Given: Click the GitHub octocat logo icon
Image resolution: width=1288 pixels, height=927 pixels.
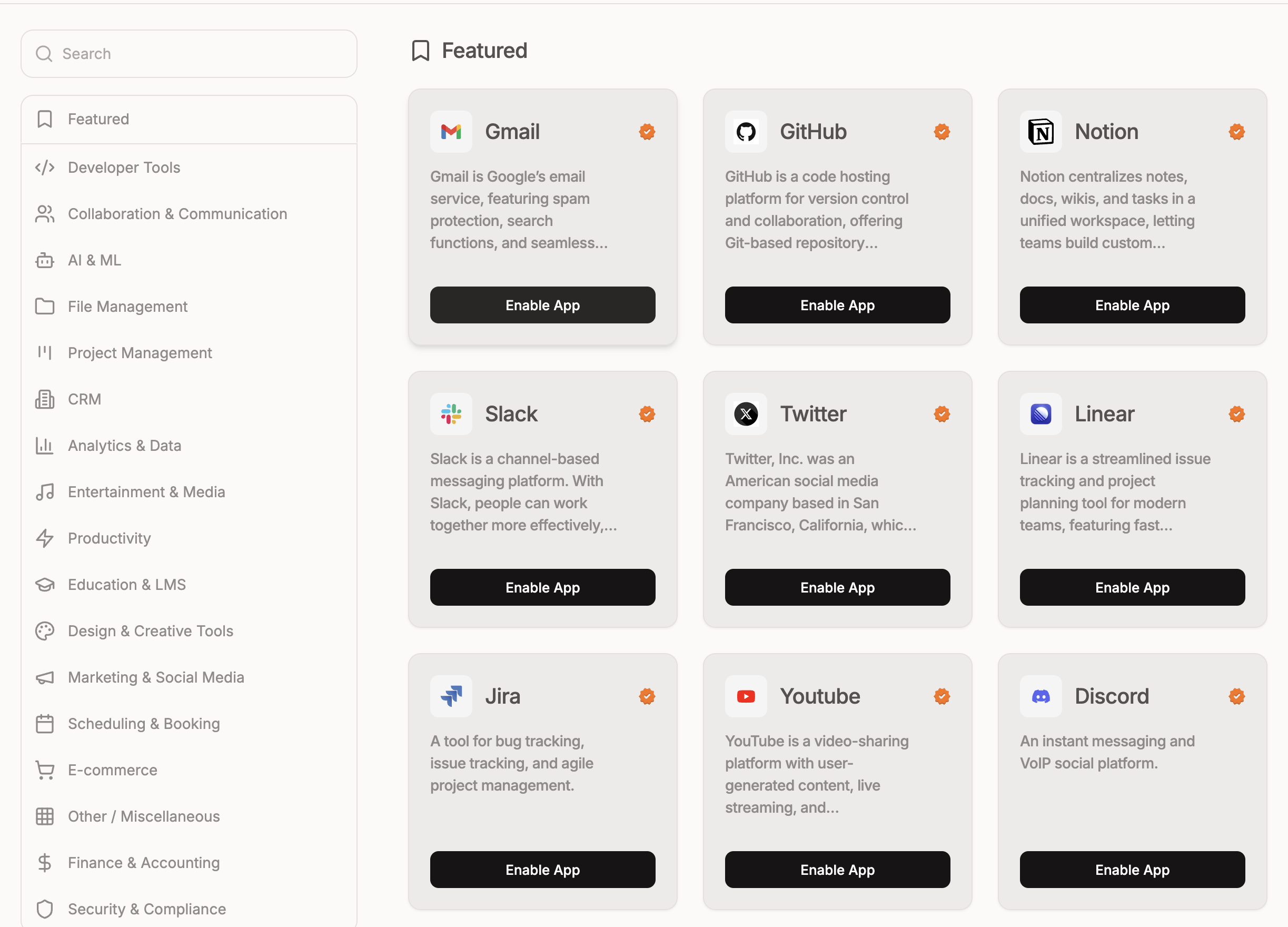Looking at the screenshot, I should pyautogui.click(x=746, y=132).
